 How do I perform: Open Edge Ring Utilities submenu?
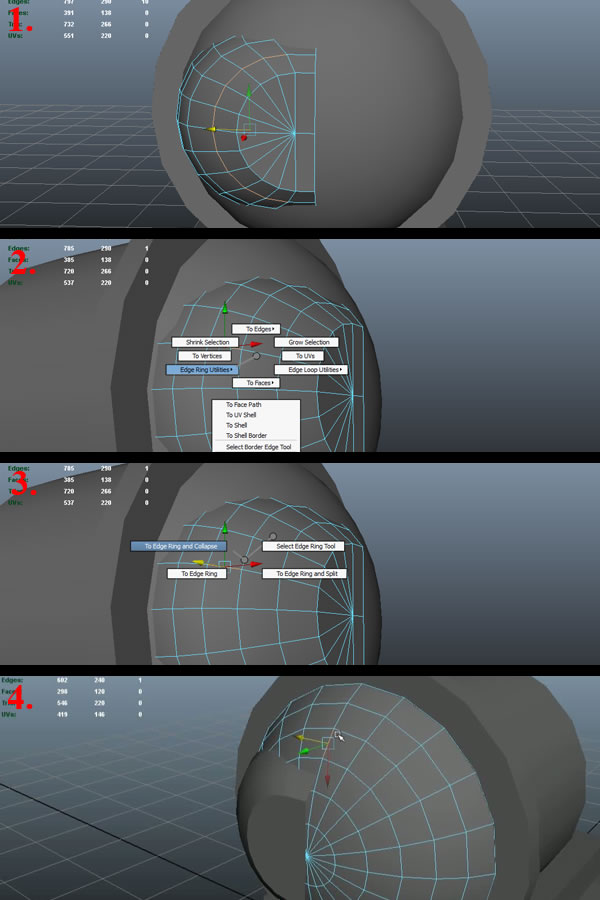coord(202,370)
